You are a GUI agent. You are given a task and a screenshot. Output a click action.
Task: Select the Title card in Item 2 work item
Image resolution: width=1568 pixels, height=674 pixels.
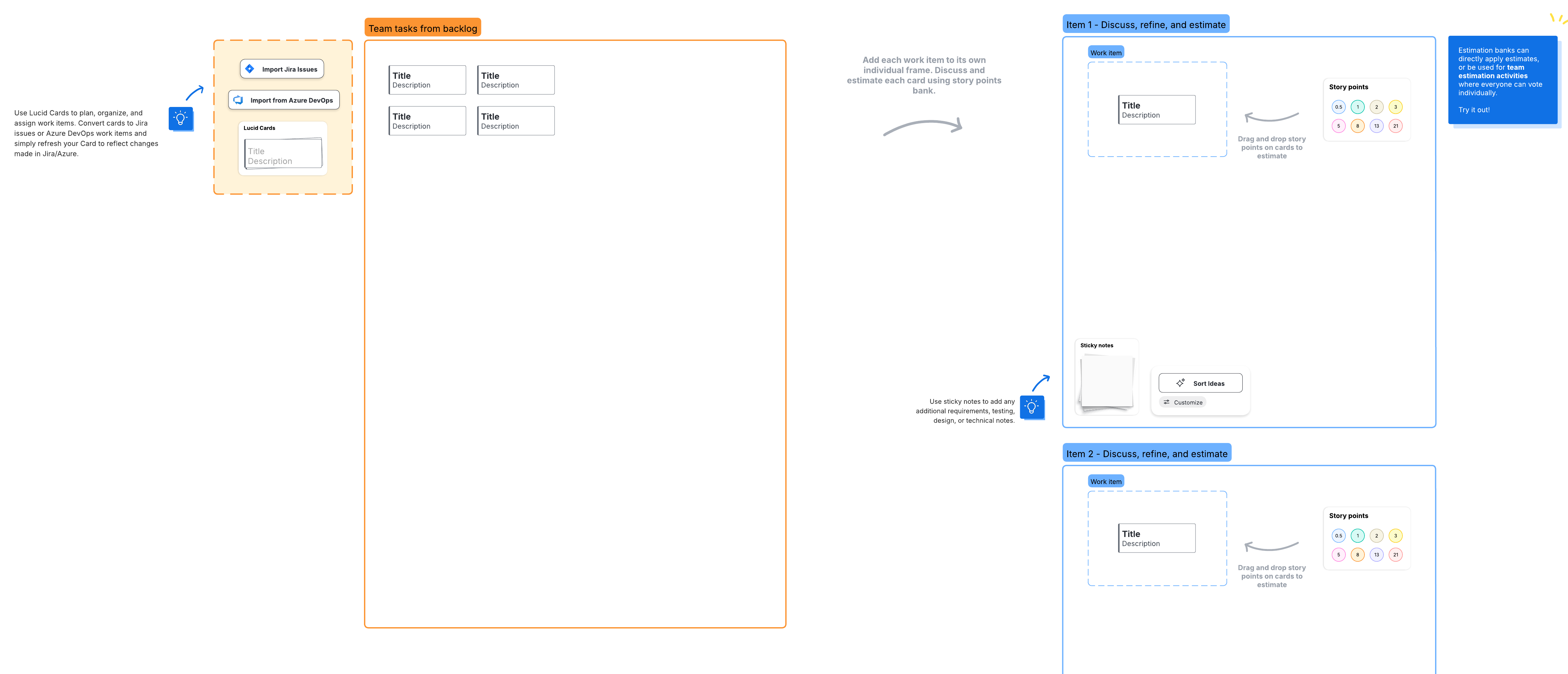(x=1157, y=538)
